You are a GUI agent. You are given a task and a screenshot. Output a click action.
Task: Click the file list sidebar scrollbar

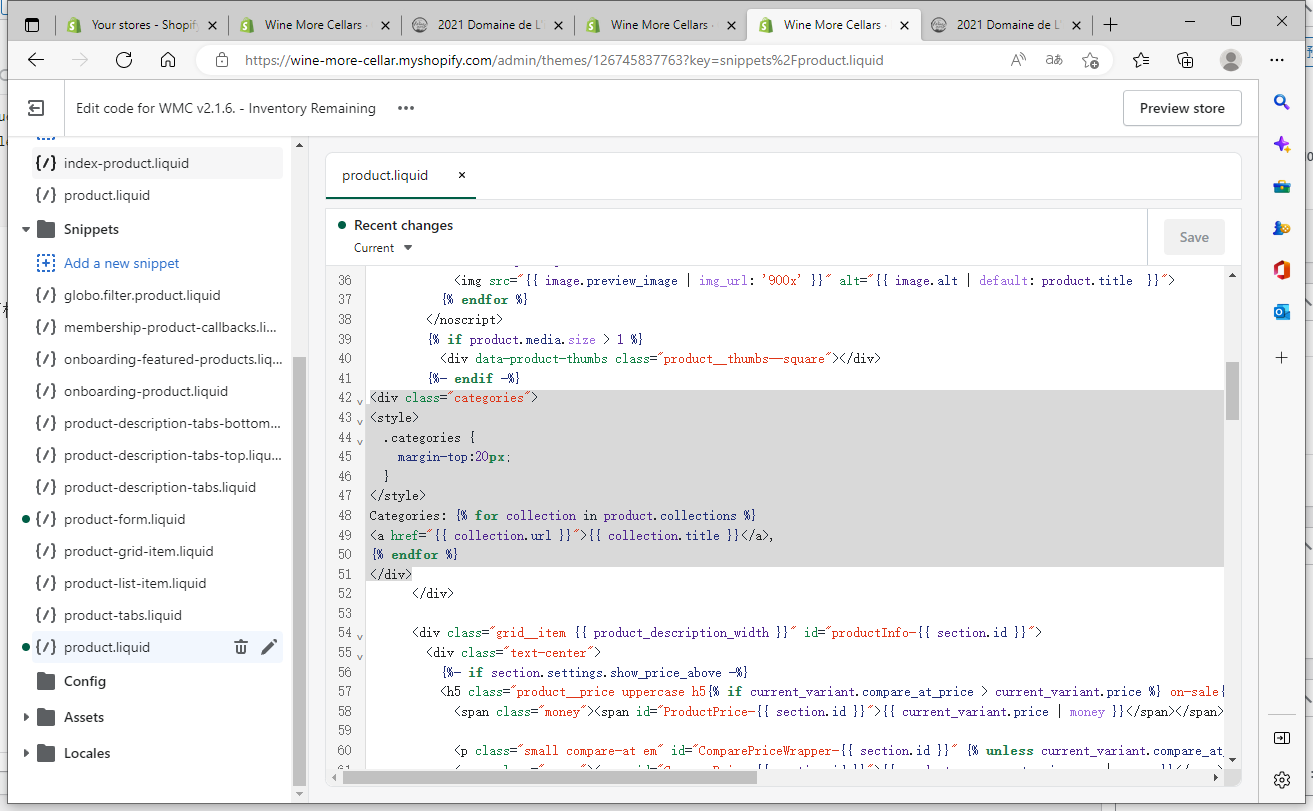pyautogui.click(x=299, y=570)
